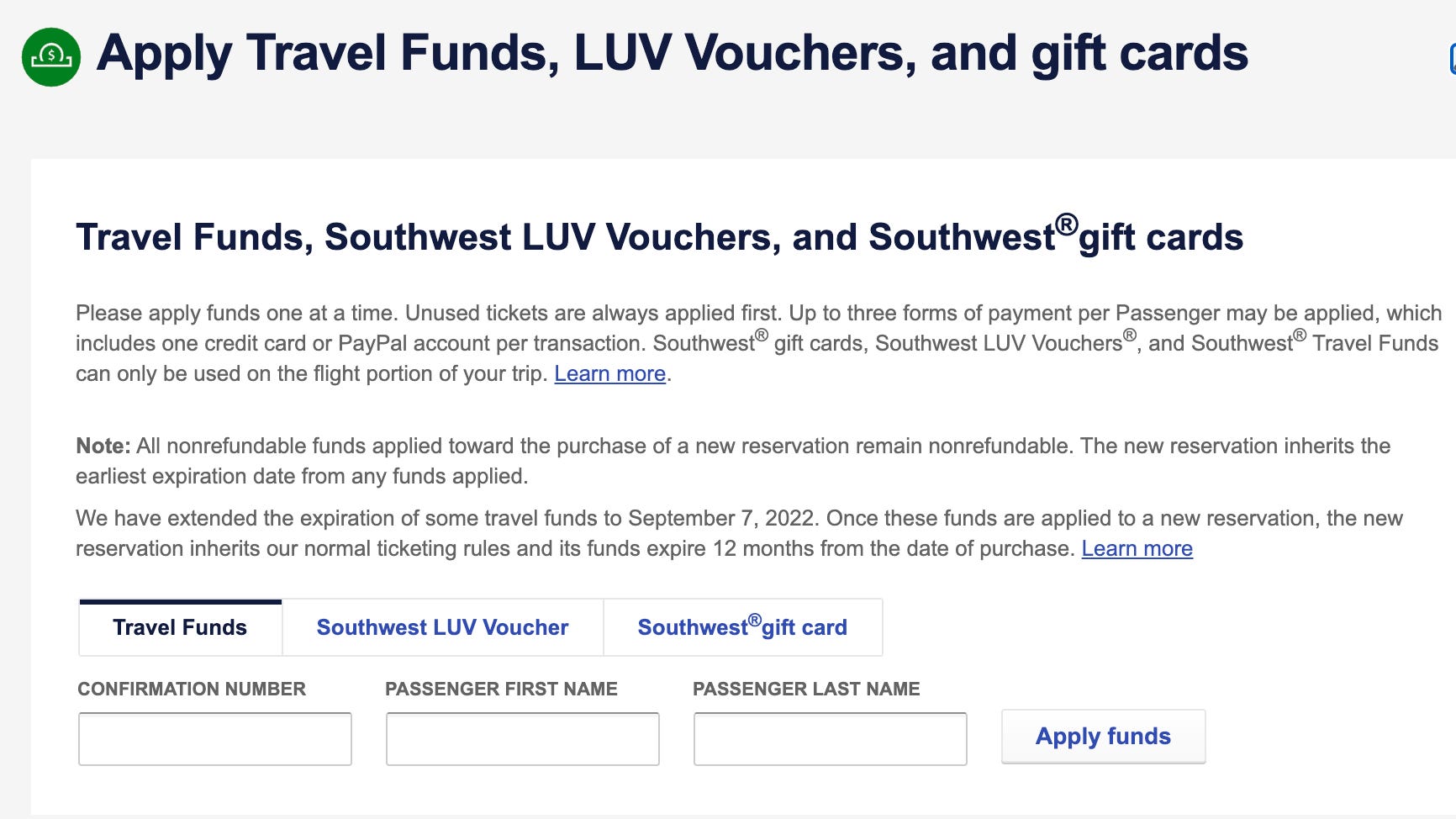The image size is (1456, 819).
Task: Click the PASSENGER FIRST NAME label
Action: coord(501,689)
